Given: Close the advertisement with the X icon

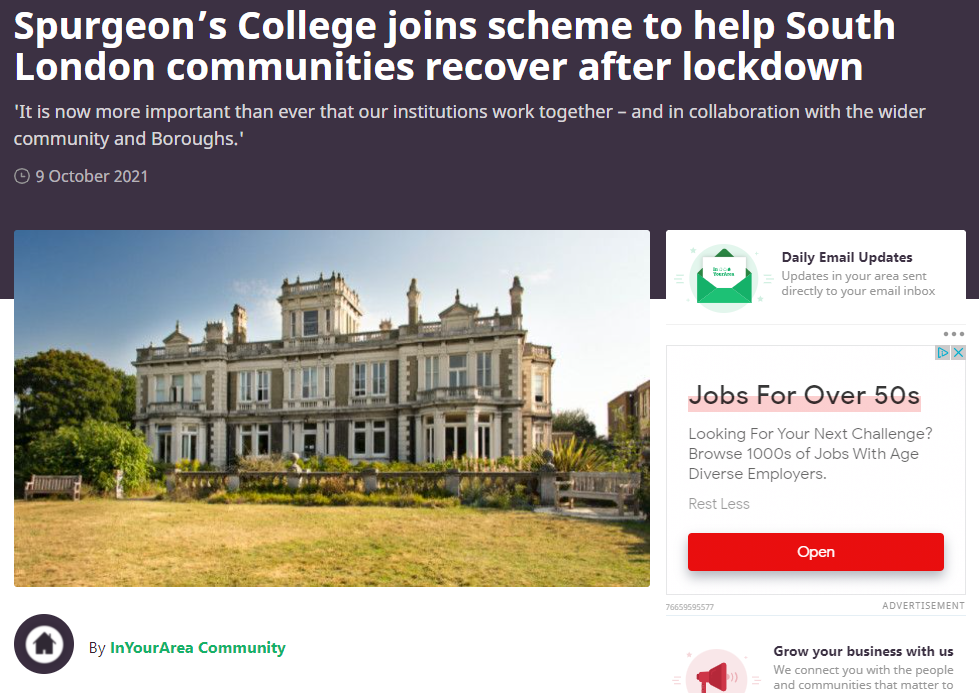Looking at the screenshot, I should tap(958, 353).
